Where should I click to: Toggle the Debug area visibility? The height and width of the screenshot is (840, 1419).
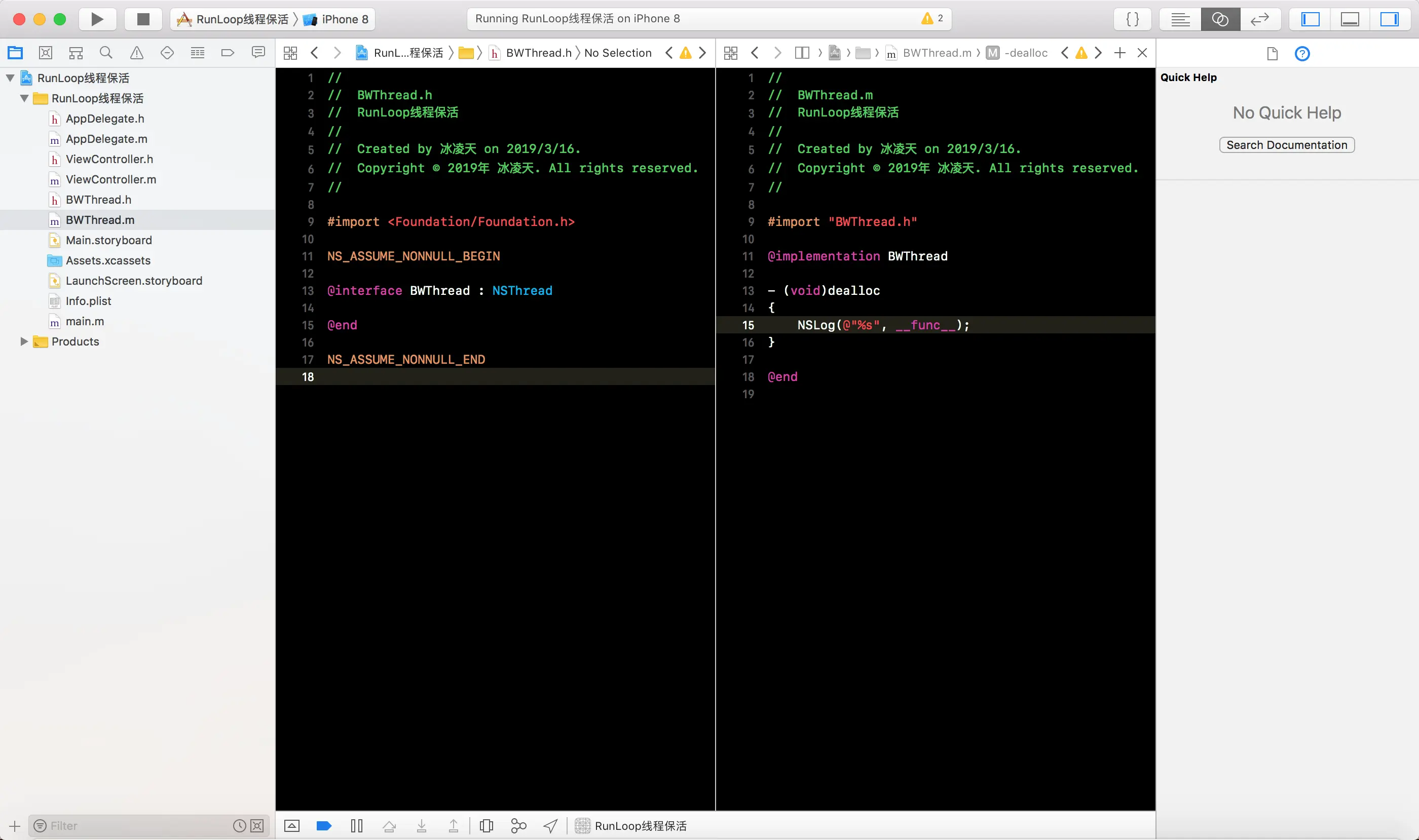(x=1350, y=19)
